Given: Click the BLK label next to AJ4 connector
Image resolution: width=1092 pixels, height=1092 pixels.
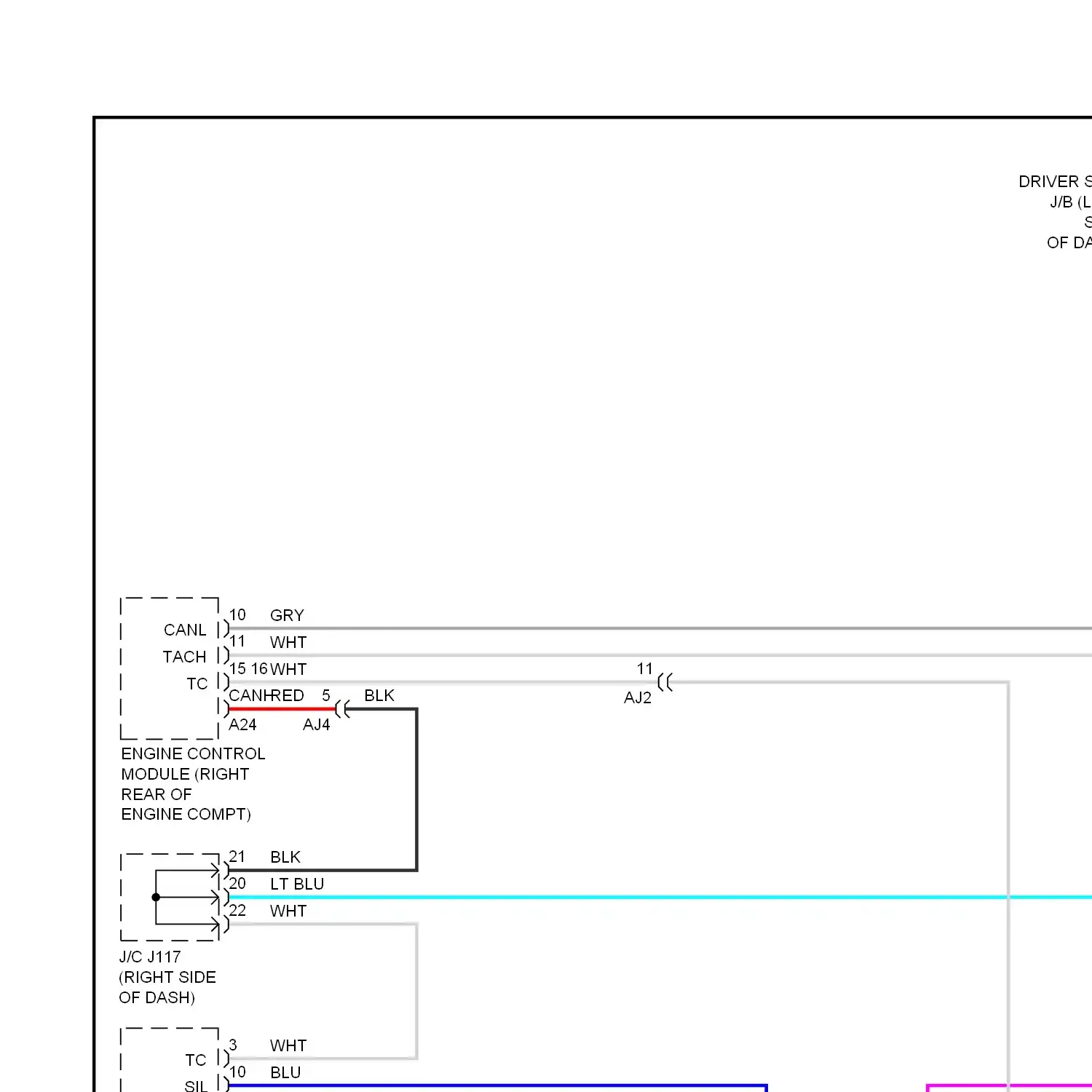Looking at the screenshot, I should click(x=379, y=695).
